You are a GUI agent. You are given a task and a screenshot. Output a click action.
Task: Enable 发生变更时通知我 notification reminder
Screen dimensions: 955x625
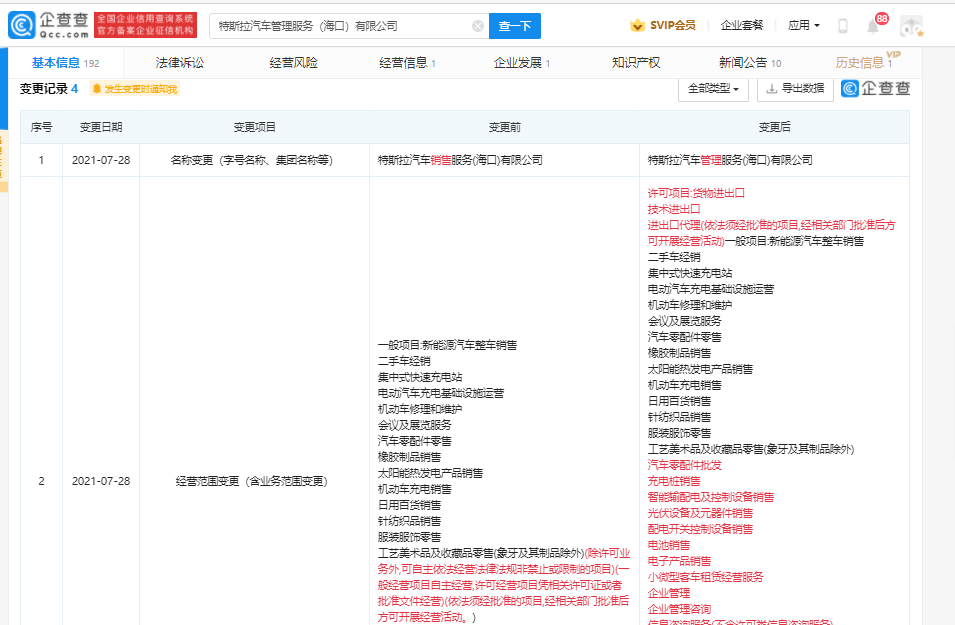click(141, 88)
